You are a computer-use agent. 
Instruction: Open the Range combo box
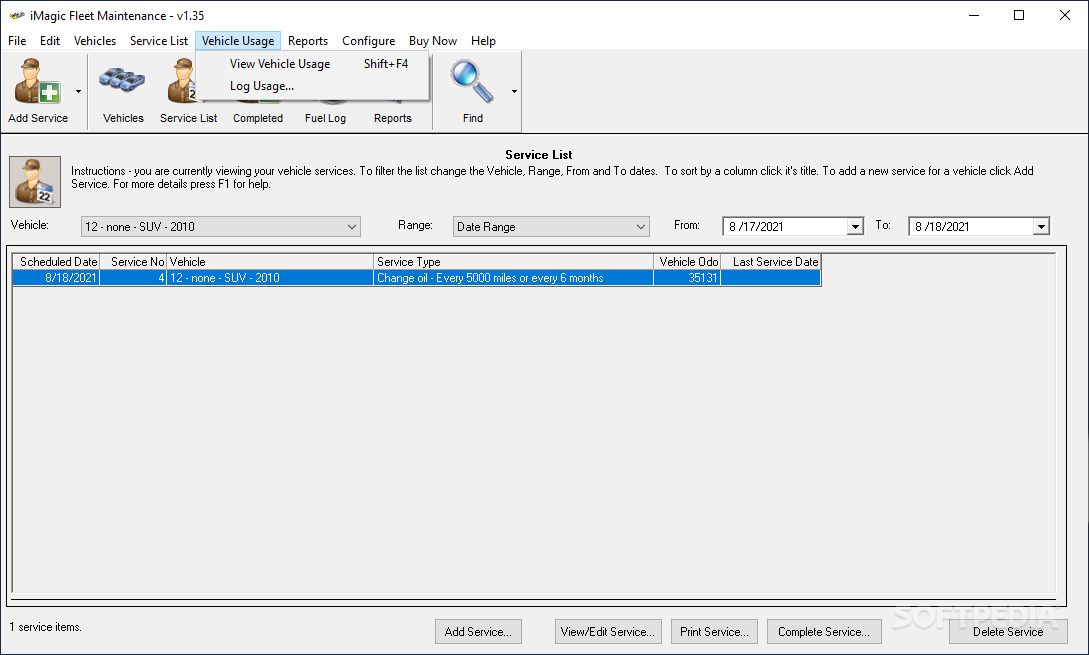coord(551,226)
